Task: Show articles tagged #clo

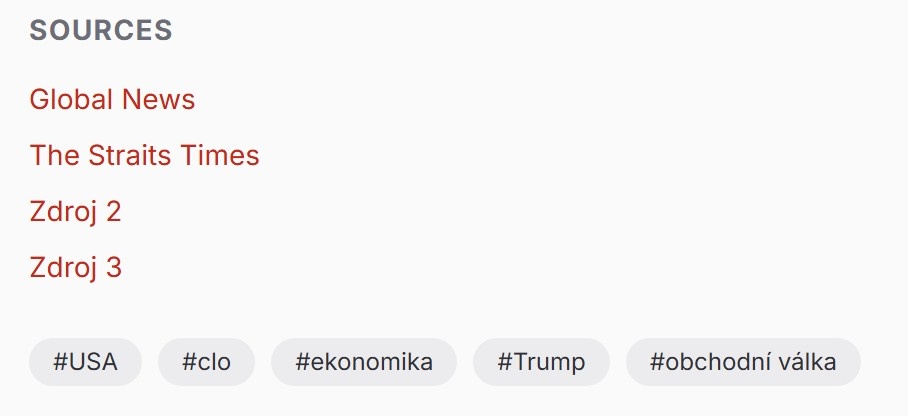Action: tap(206, 362)
